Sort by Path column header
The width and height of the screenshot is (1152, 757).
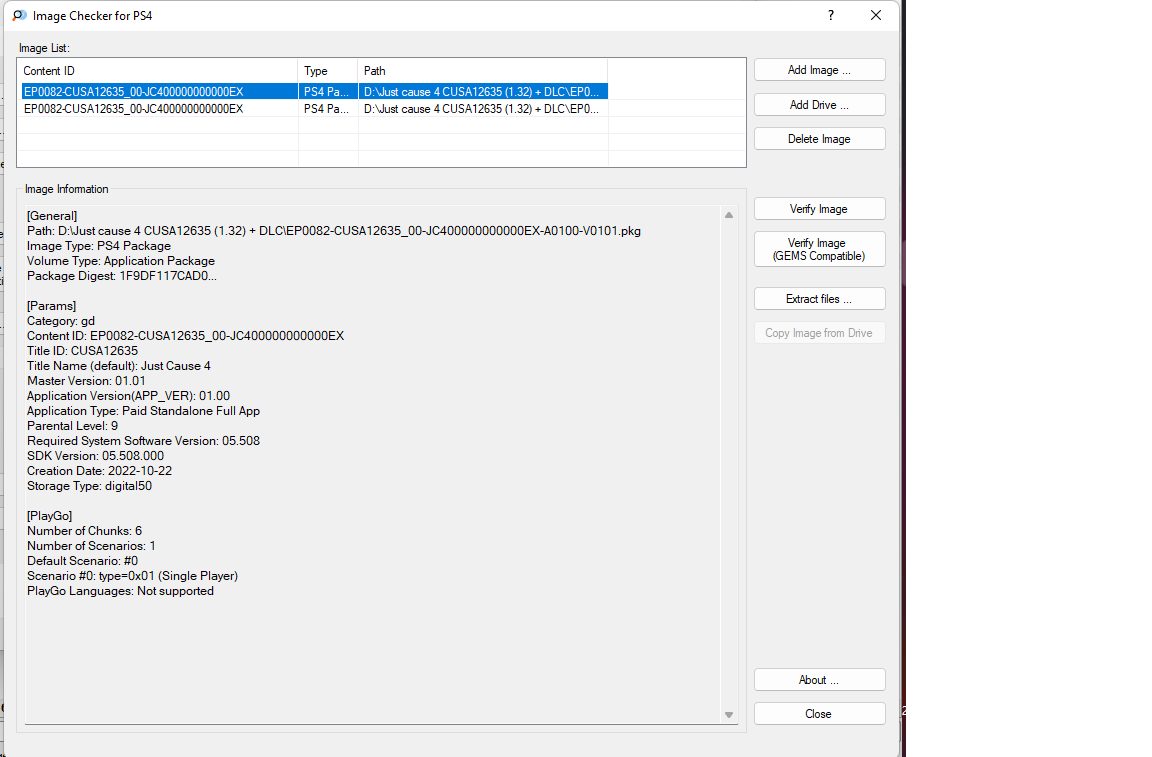483,71
